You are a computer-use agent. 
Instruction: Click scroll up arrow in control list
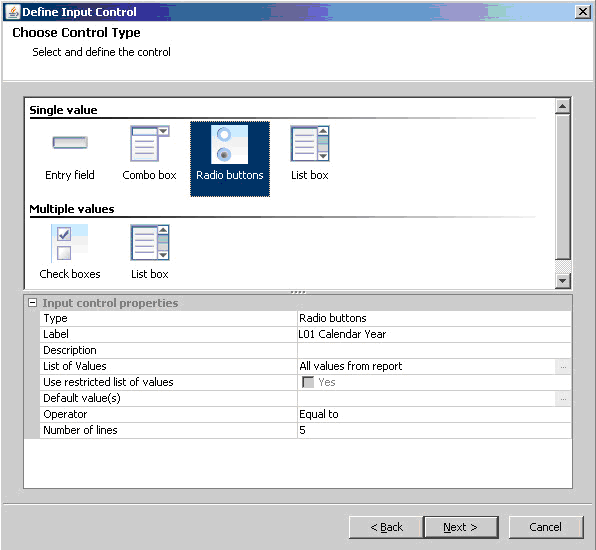[563, 106]
